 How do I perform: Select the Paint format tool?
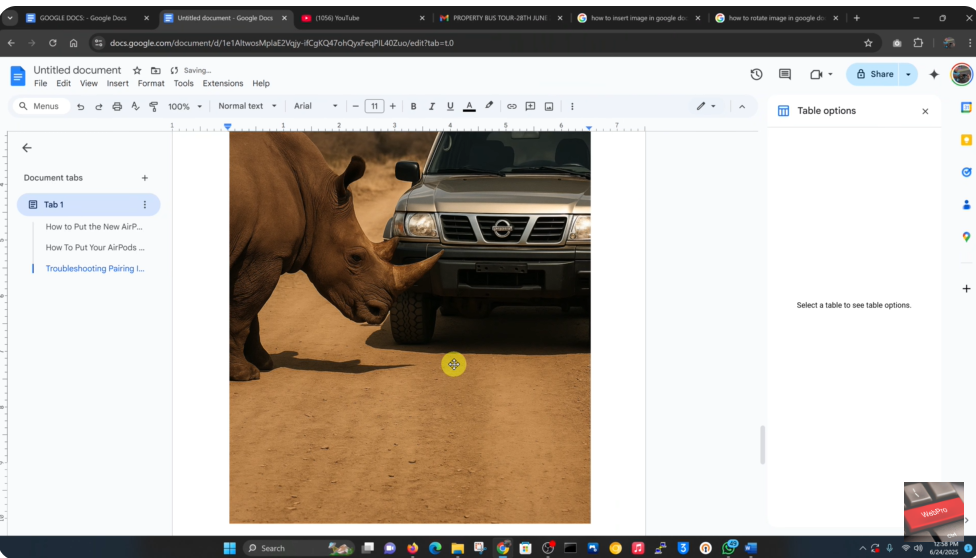pyautogui.click(x=154, y=106)
